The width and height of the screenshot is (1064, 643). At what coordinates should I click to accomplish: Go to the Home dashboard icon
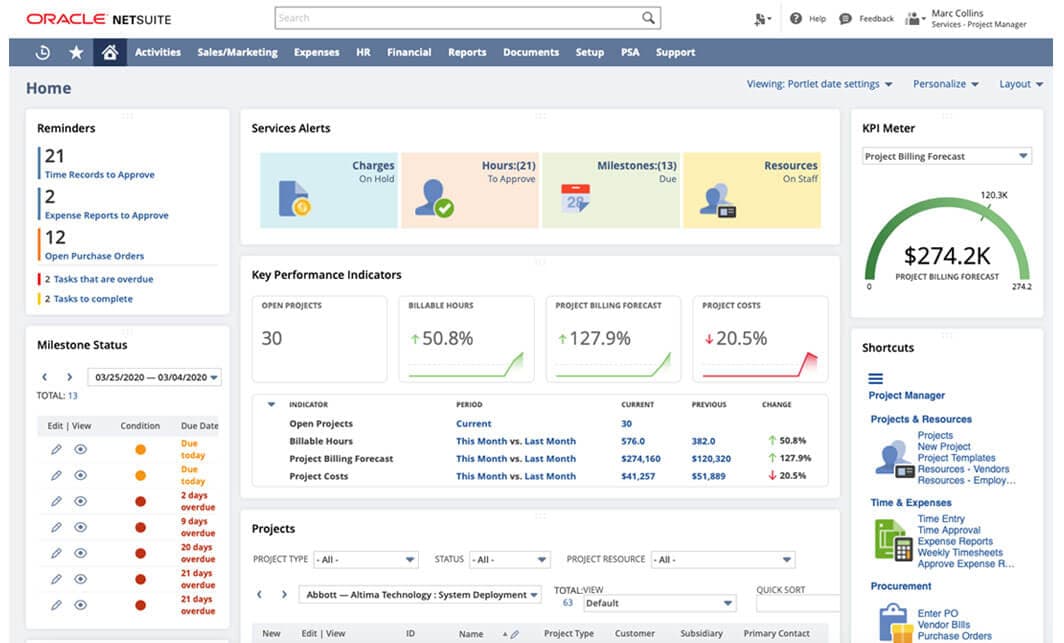pyautogui.click(x=110, y=52)
